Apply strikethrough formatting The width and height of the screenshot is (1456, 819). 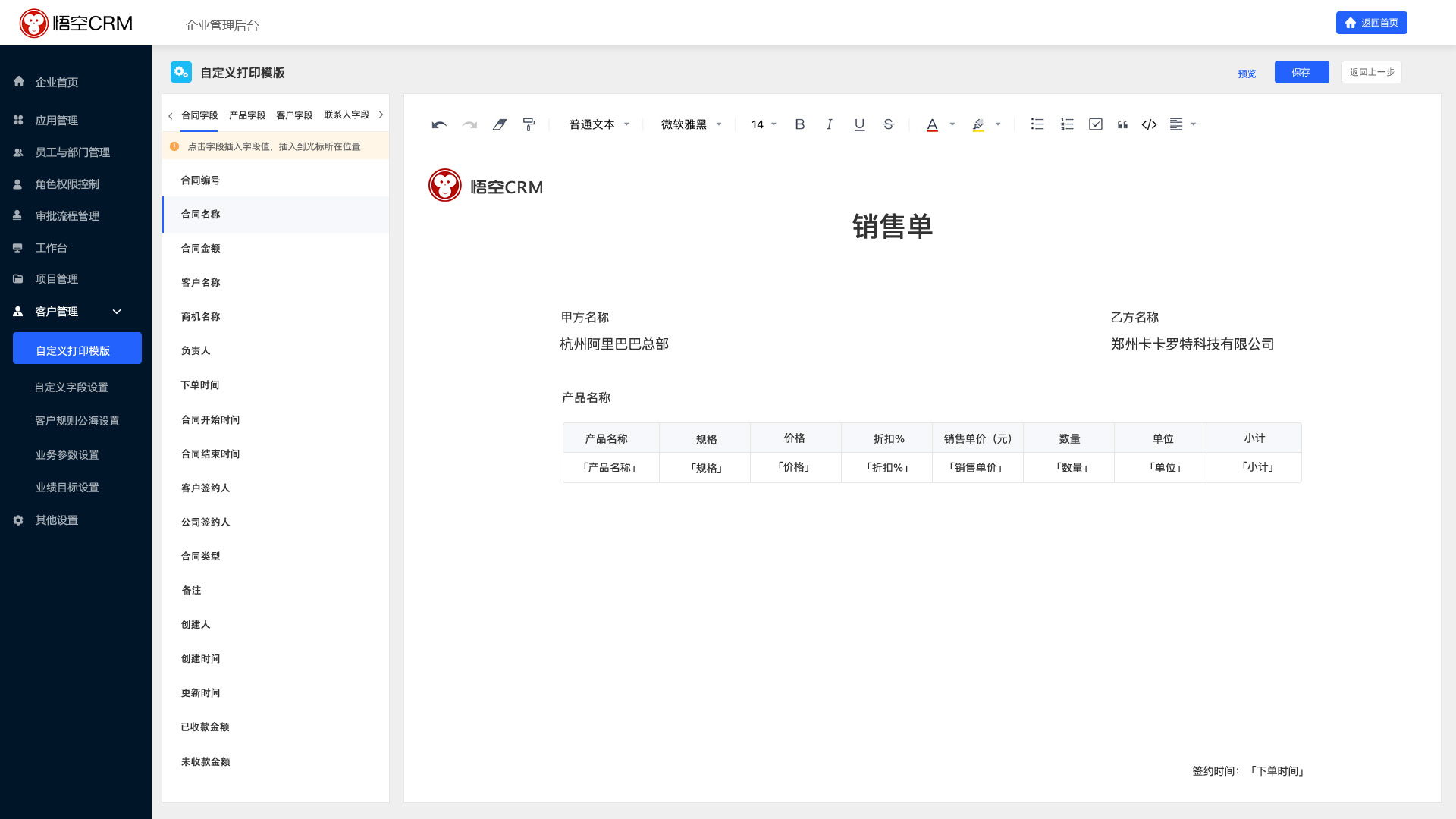point(888,124)
